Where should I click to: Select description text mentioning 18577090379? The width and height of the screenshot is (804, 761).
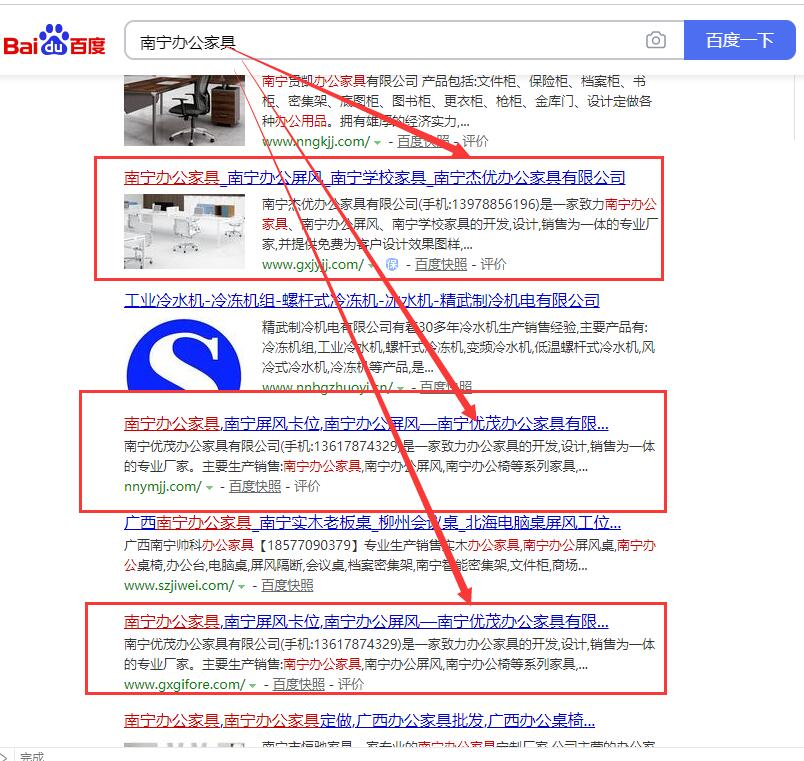click(390, 555)
